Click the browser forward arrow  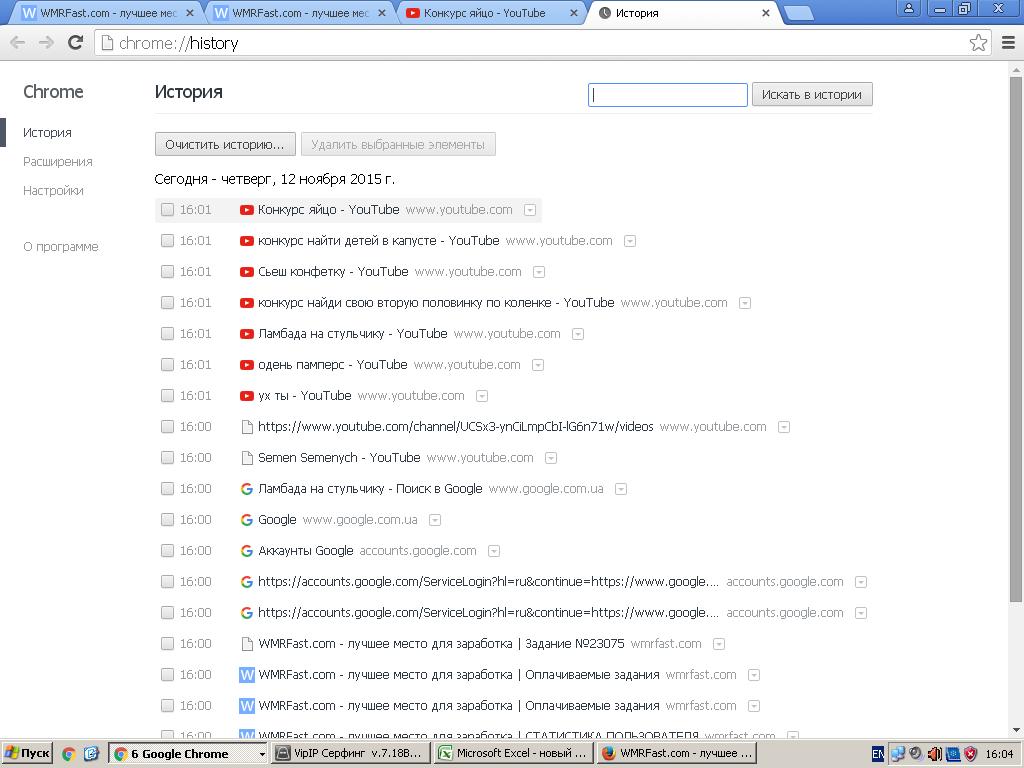(x=46, y=43)
